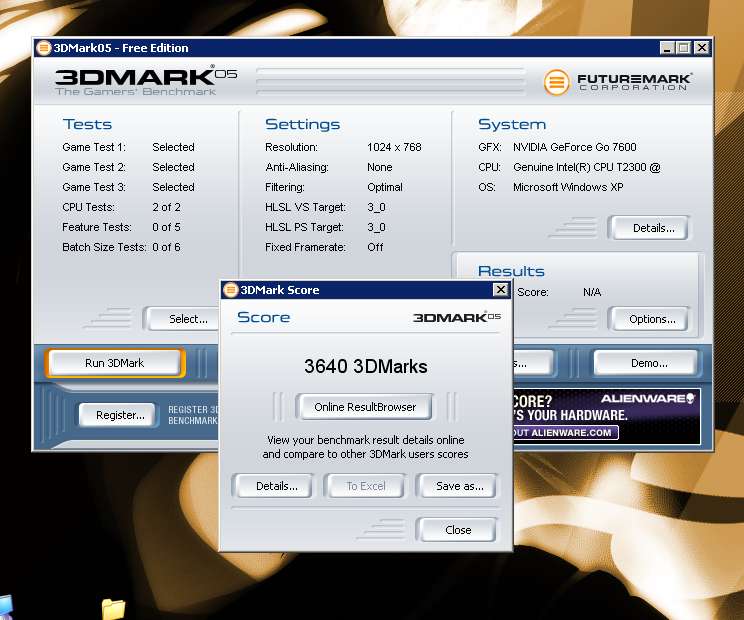Click the "Tests" section heading

[87, 124]
